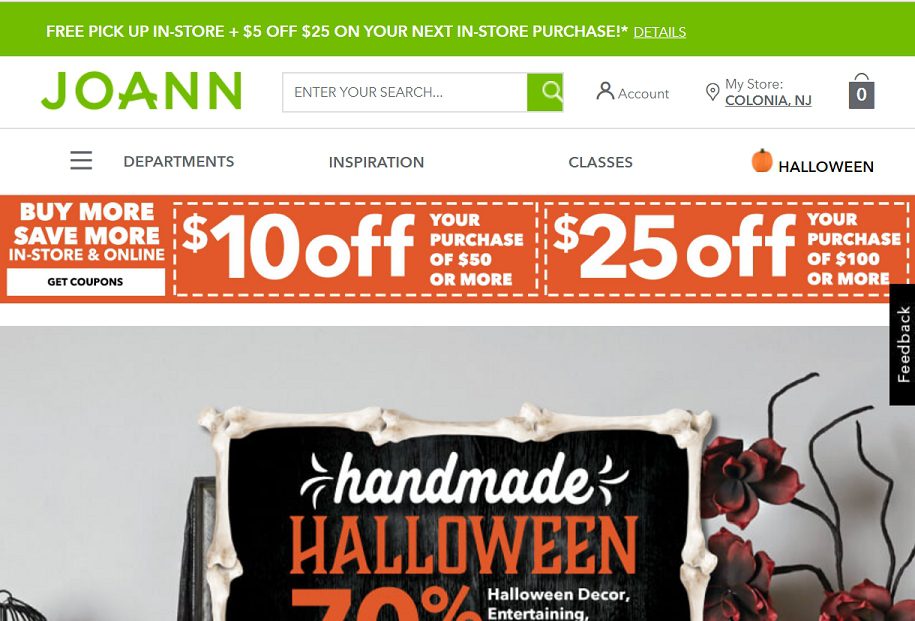Open the Details link in green banner
This screenshot has width=915, height=621.
(x=659, y=32)
